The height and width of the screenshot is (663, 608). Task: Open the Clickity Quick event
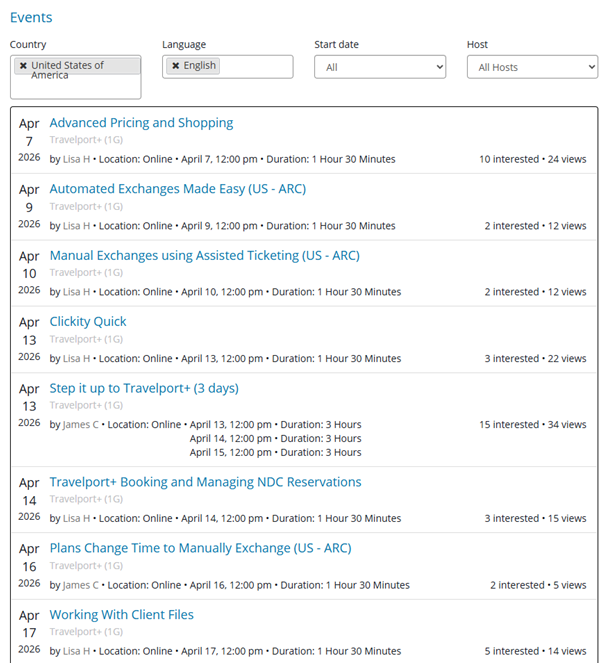[88, 321]
